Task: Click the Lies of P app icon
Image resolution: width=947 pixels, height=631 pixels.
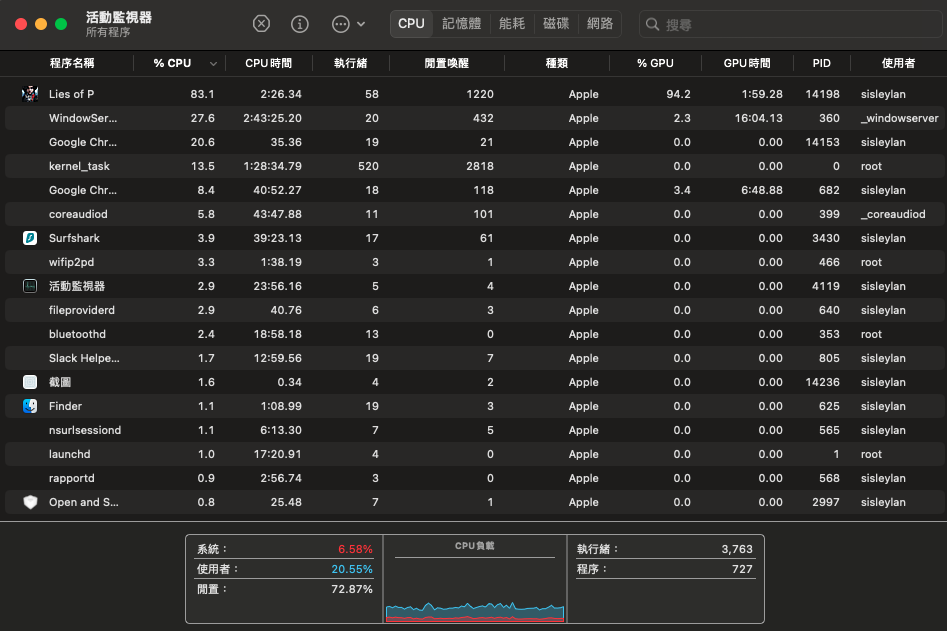Action: (30, 94)
